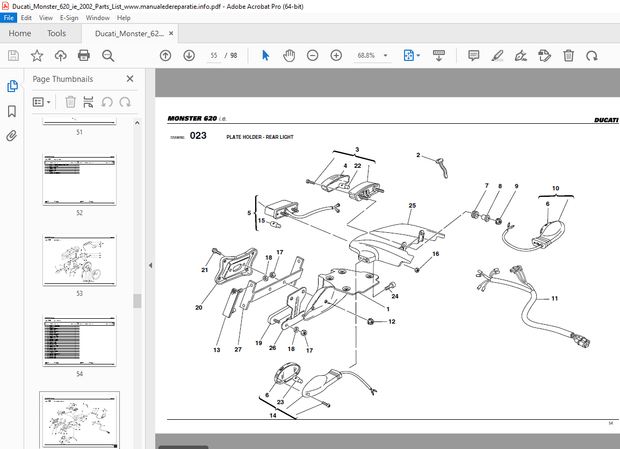Delete page with trash icon
This screenshot has height=449, width=620.
click(568, 55)
